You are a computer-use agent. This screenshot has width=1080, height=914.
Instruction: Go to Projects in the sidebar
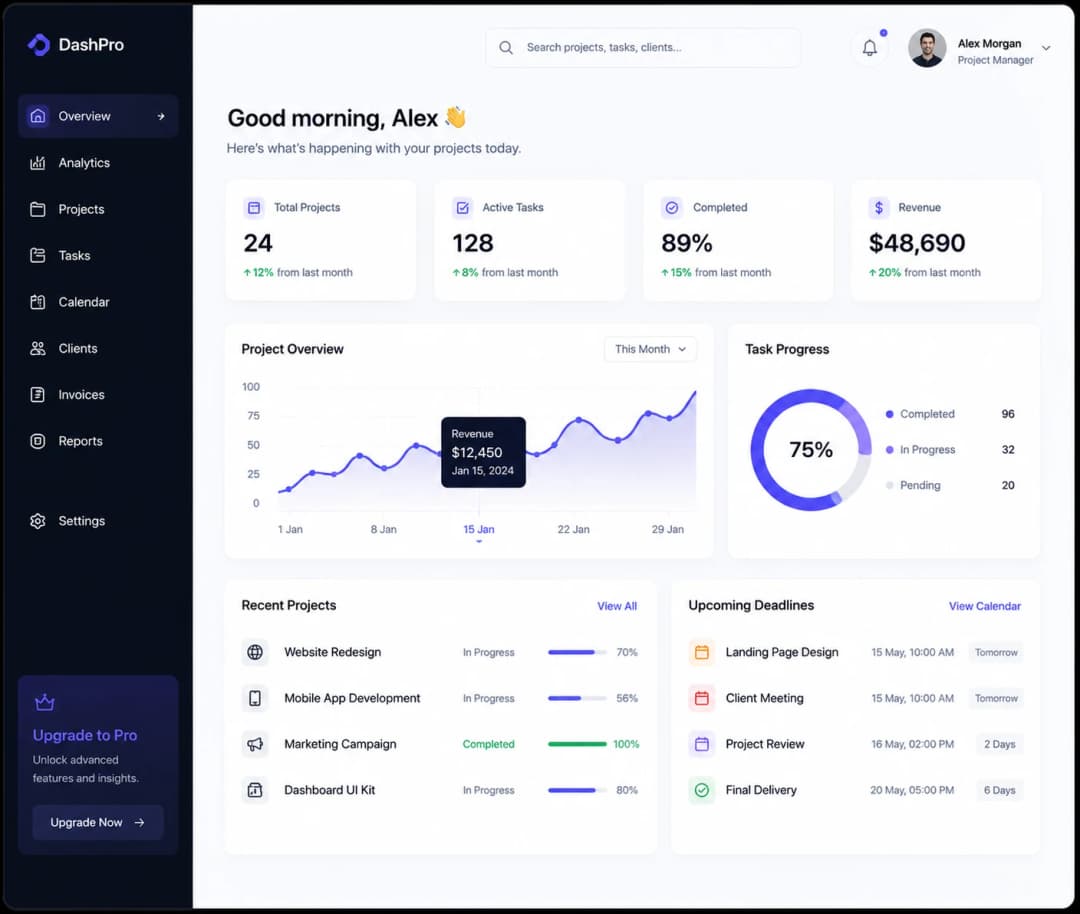(x=98, y=209)
